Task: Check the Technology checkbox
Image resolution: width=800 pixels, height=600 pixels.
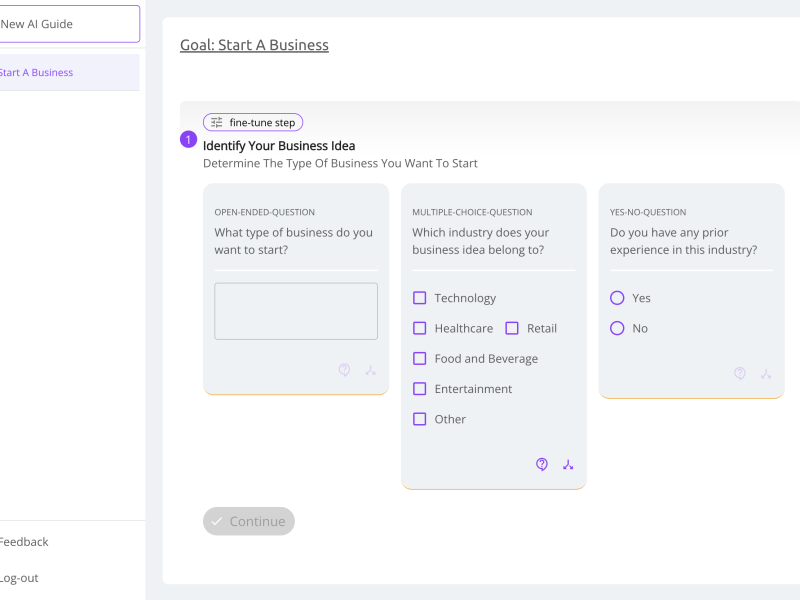Action: [x=419, y=298]
